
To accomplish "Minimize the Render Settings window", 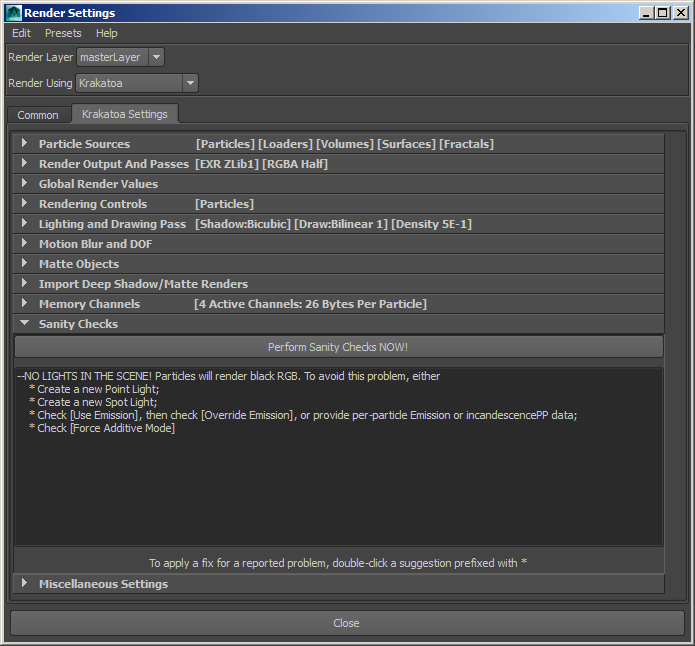I will click(x=646, y=13).
